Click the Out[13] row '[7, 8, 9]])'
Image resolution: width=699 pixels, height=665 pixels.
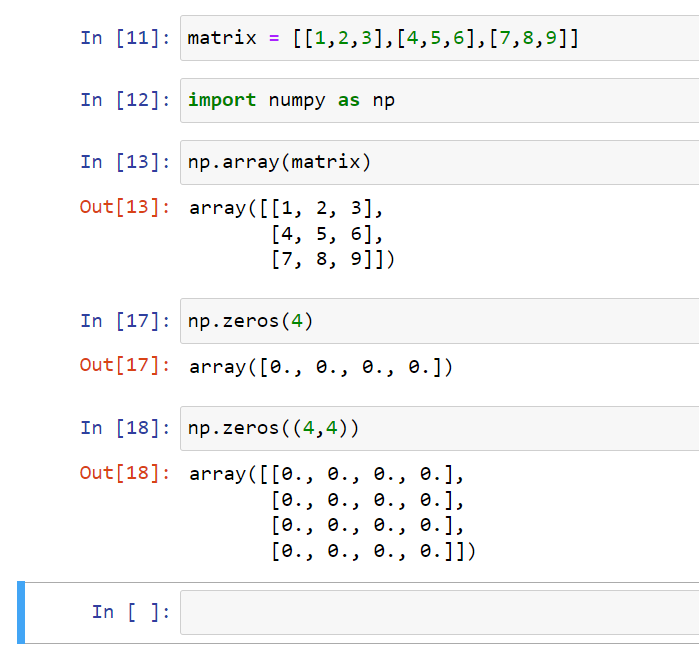[x=333, y=259]
